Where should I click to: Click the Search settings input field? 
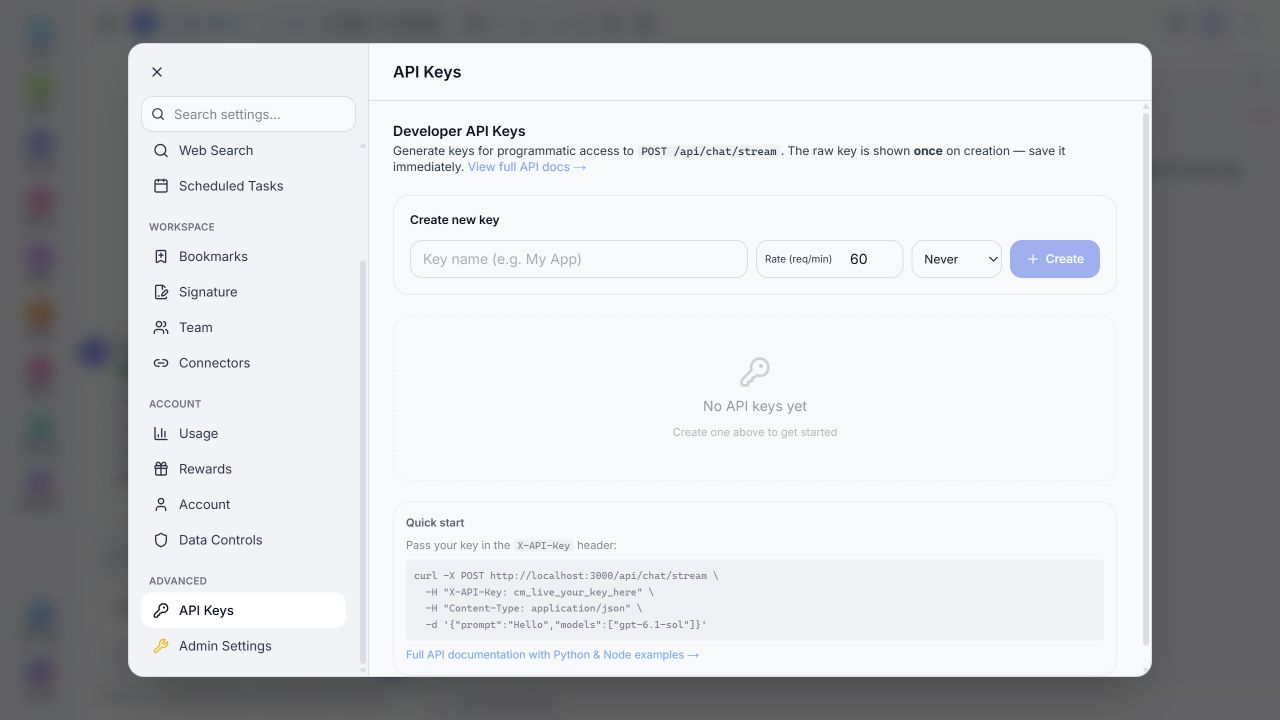[248, 114]
